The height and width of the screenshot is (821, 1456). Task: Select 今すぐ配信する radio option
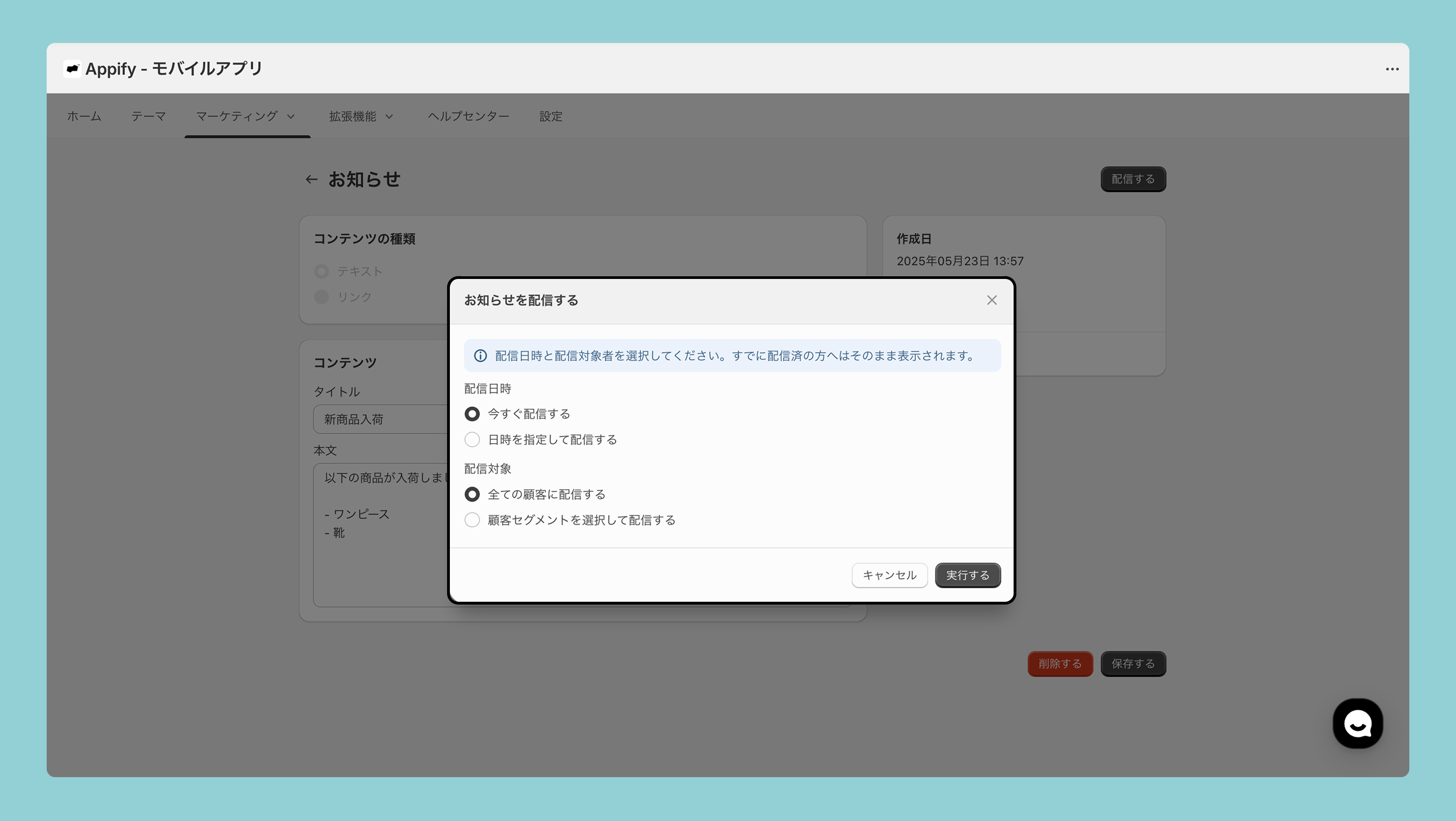(x=472, y=414)
